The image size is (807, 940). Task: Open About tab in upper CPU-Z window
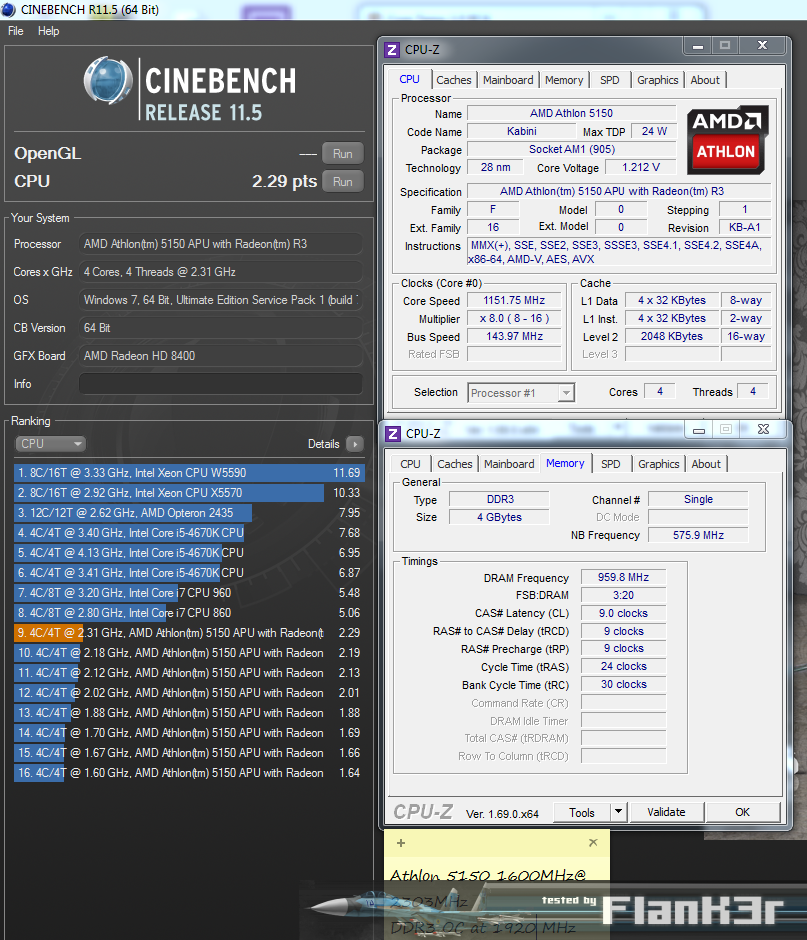(705, 80)
